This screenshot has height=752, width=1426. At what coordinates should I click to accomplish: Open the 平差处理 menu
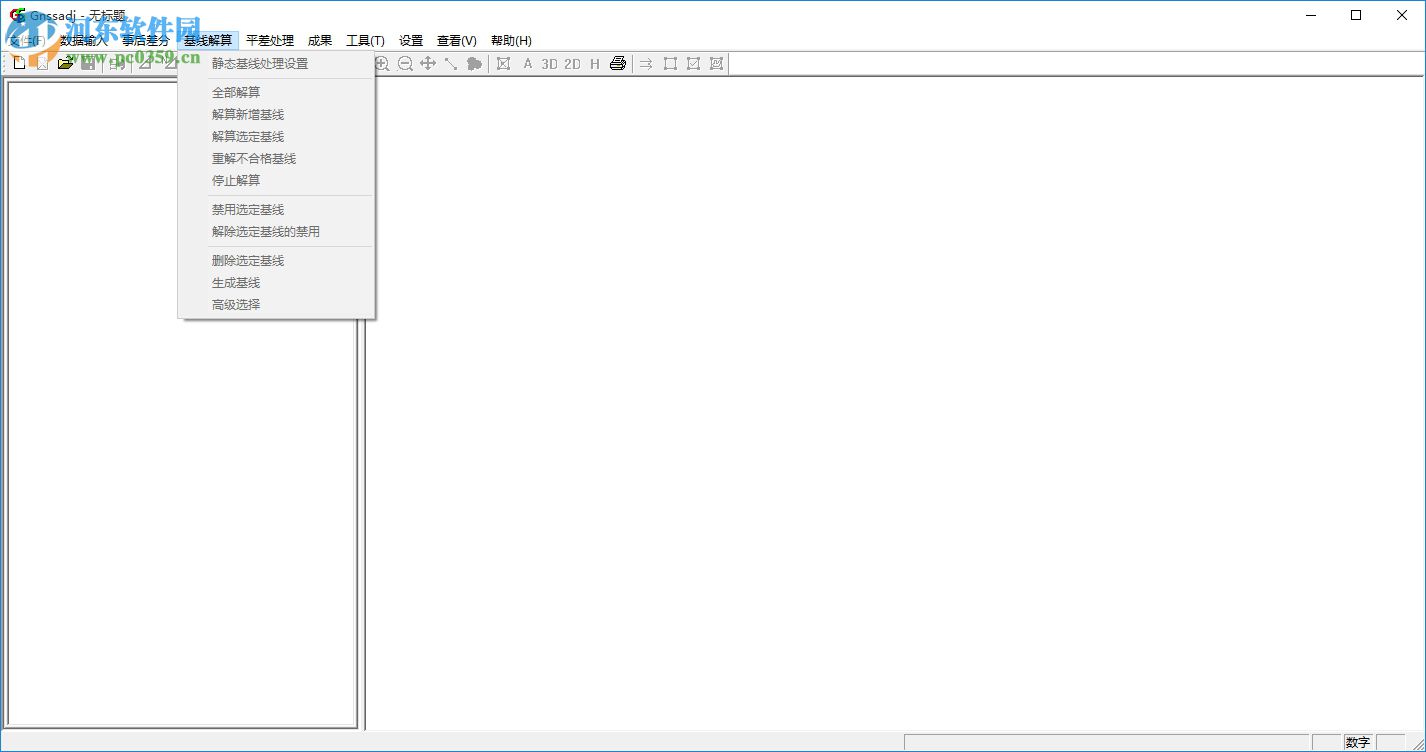click(x=270, y=41)
